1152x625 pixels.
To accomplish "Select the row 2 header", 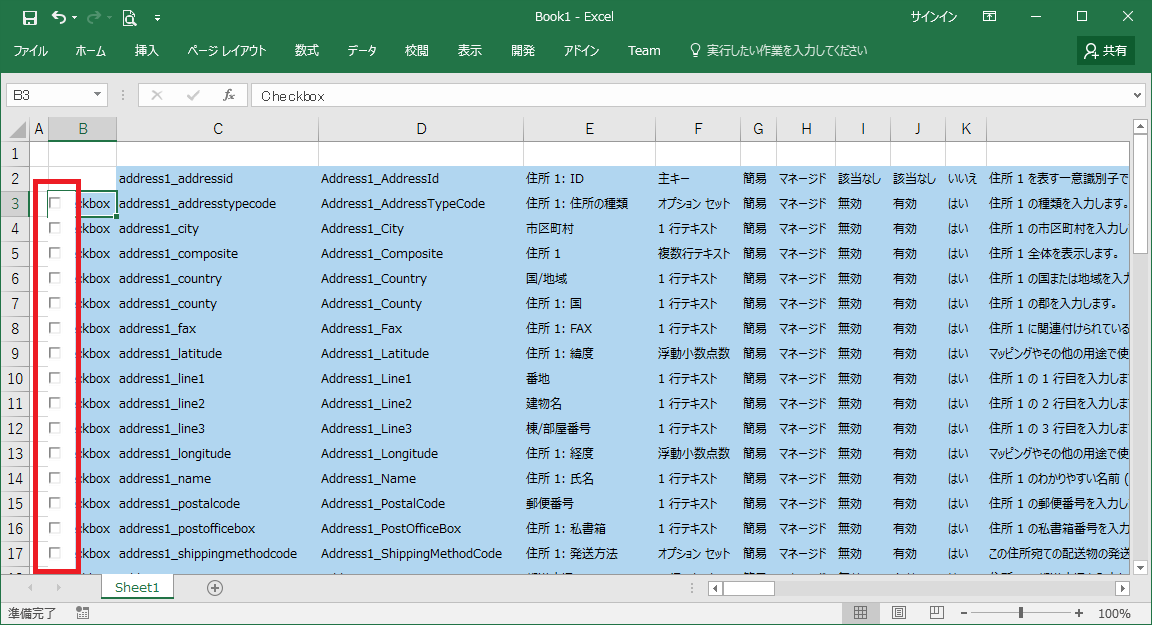I will coord(15,178).
